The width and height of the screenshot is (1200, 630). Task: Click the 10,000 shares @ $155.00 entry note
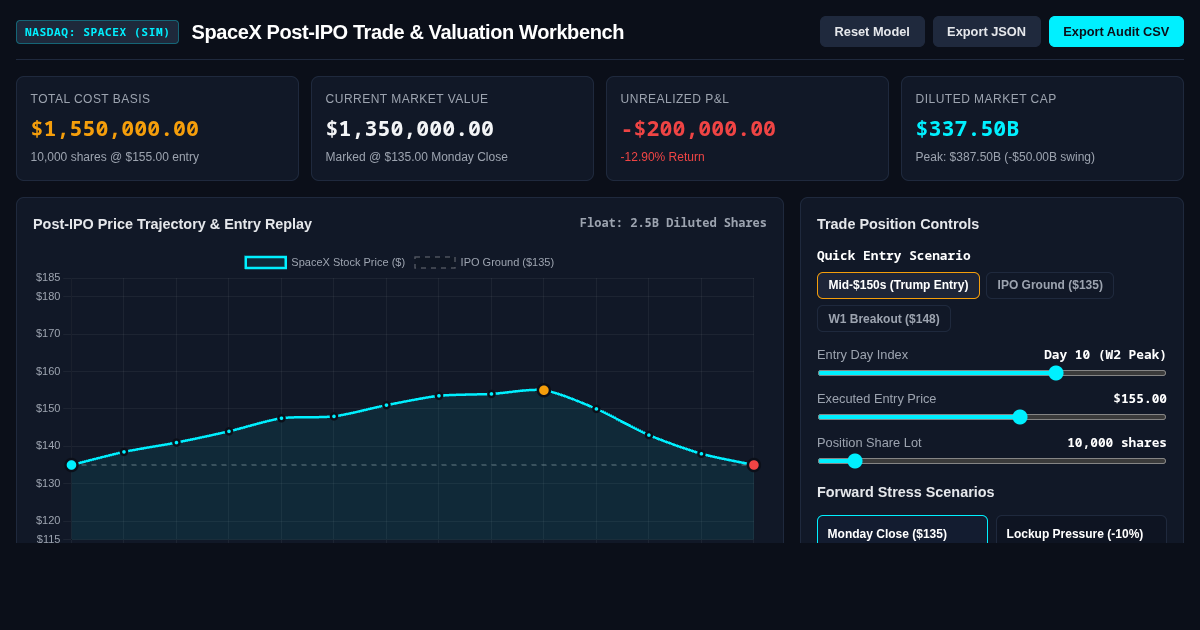pos(115,157)
